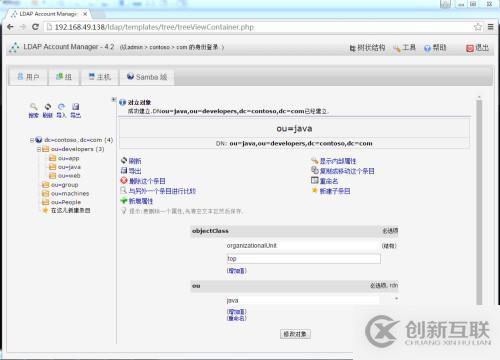The height and width of the screenshot is (360, 500).
Task: Click the ou=group folder icon
Action: (45, 184)
